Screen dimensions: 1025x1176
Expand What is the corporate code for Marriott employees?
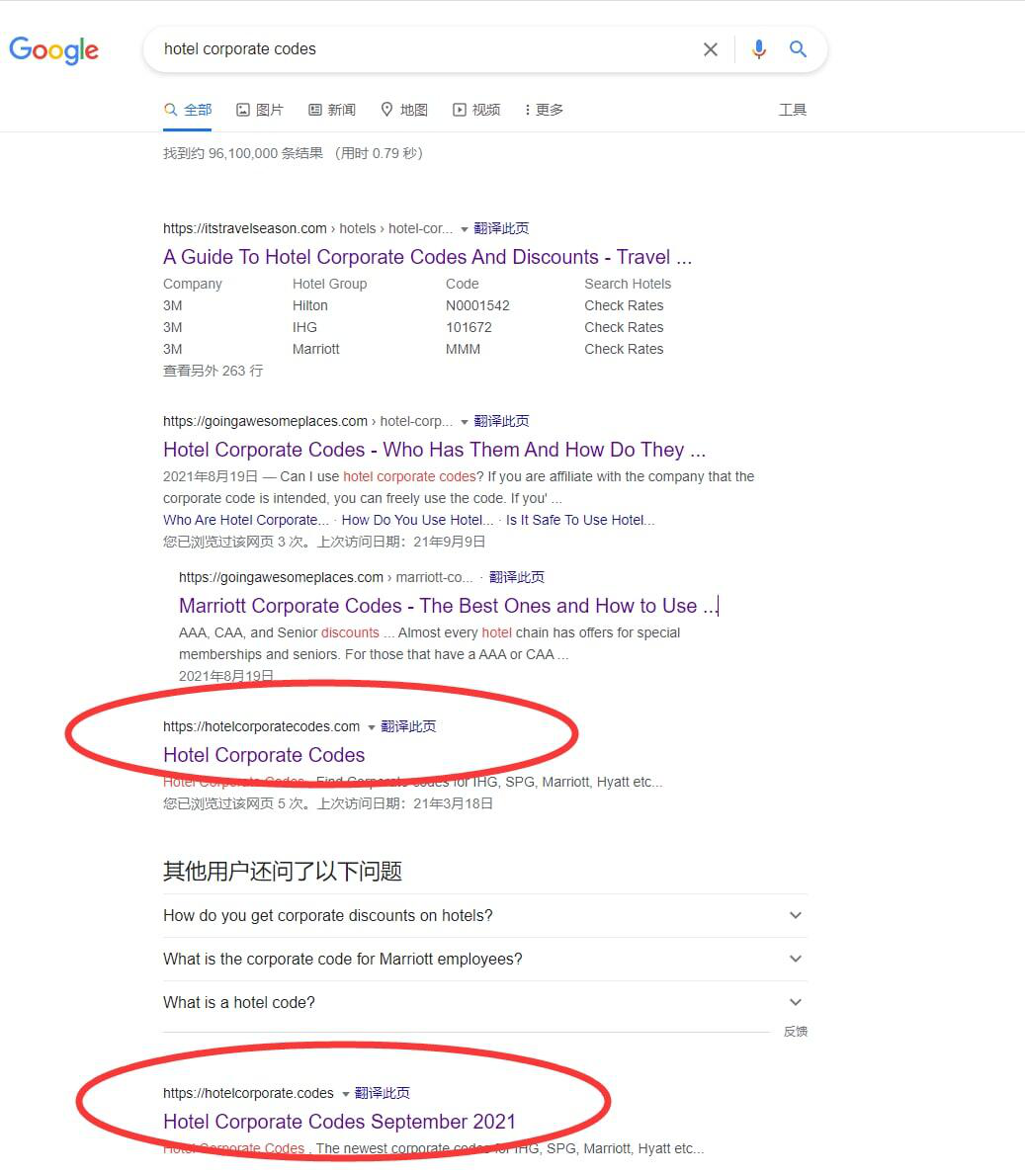[x=484, y=959]
